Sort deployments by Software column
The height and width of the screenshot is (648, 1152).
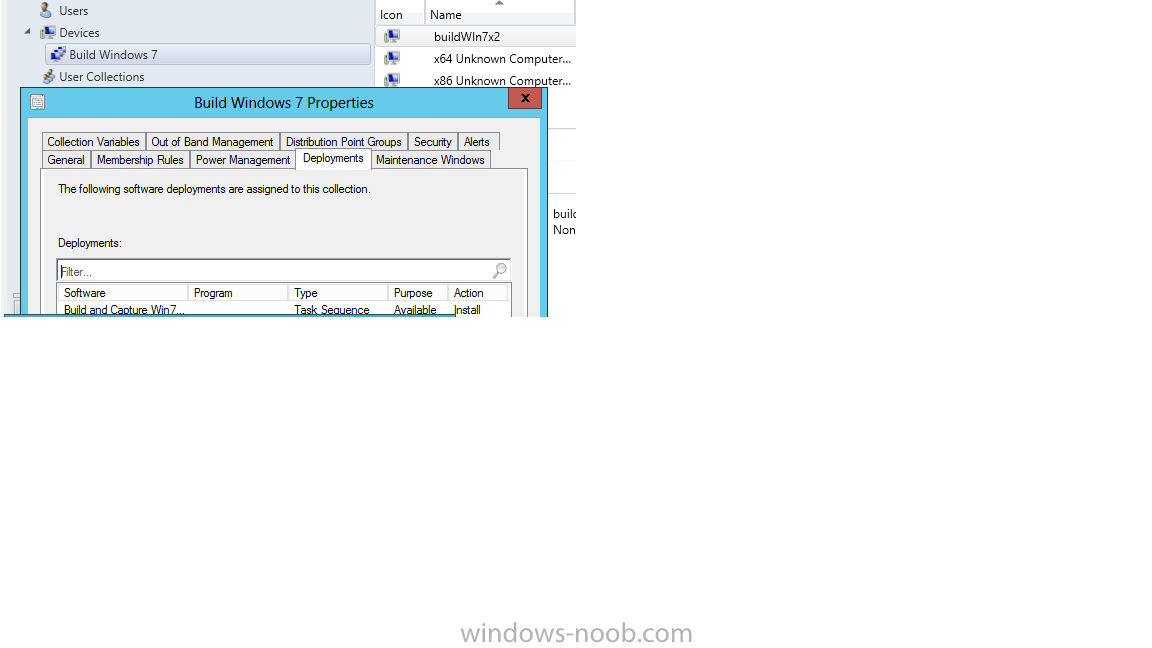[x=123, y=293]
